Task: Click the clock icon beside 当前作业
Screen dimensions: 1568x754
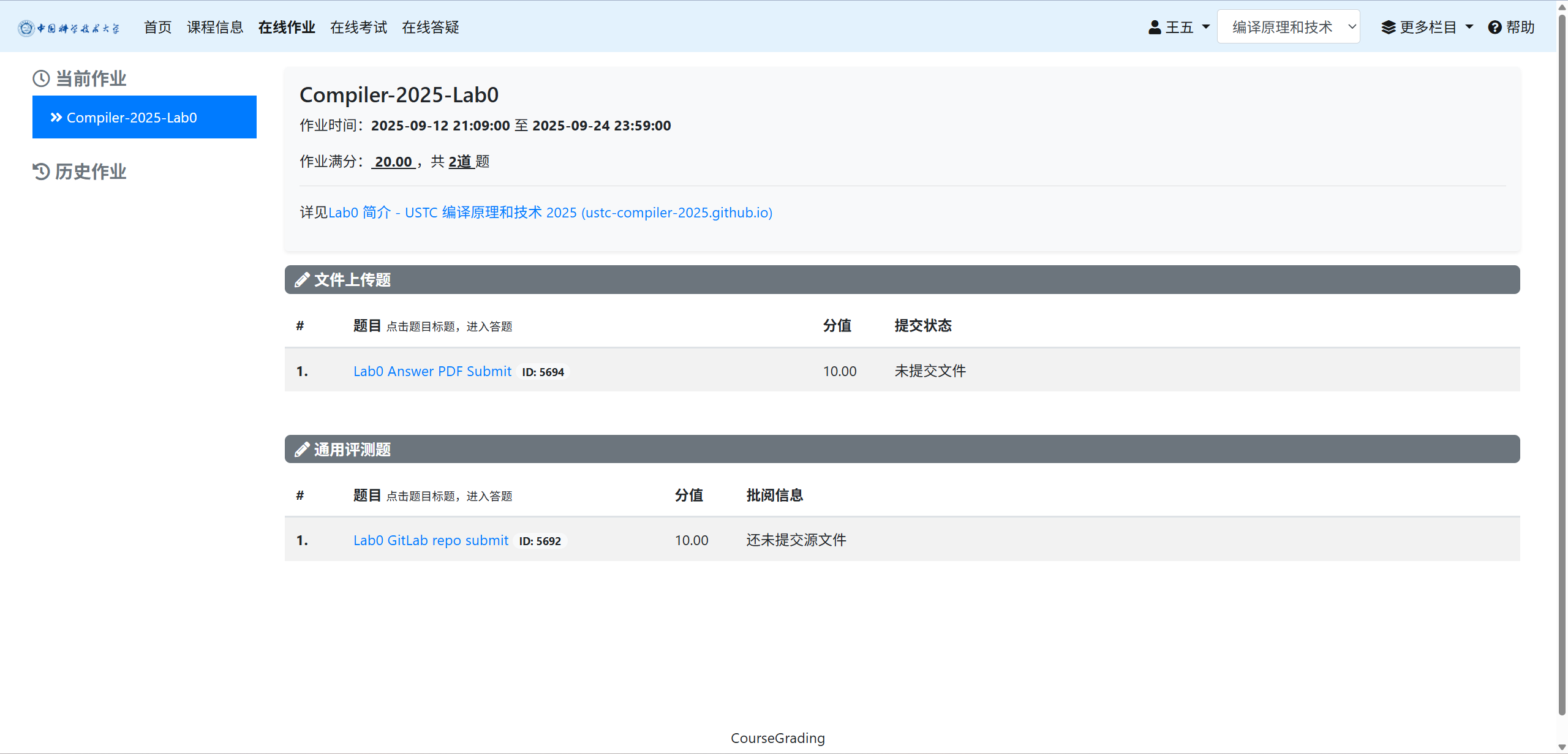Action: (41, 78)
